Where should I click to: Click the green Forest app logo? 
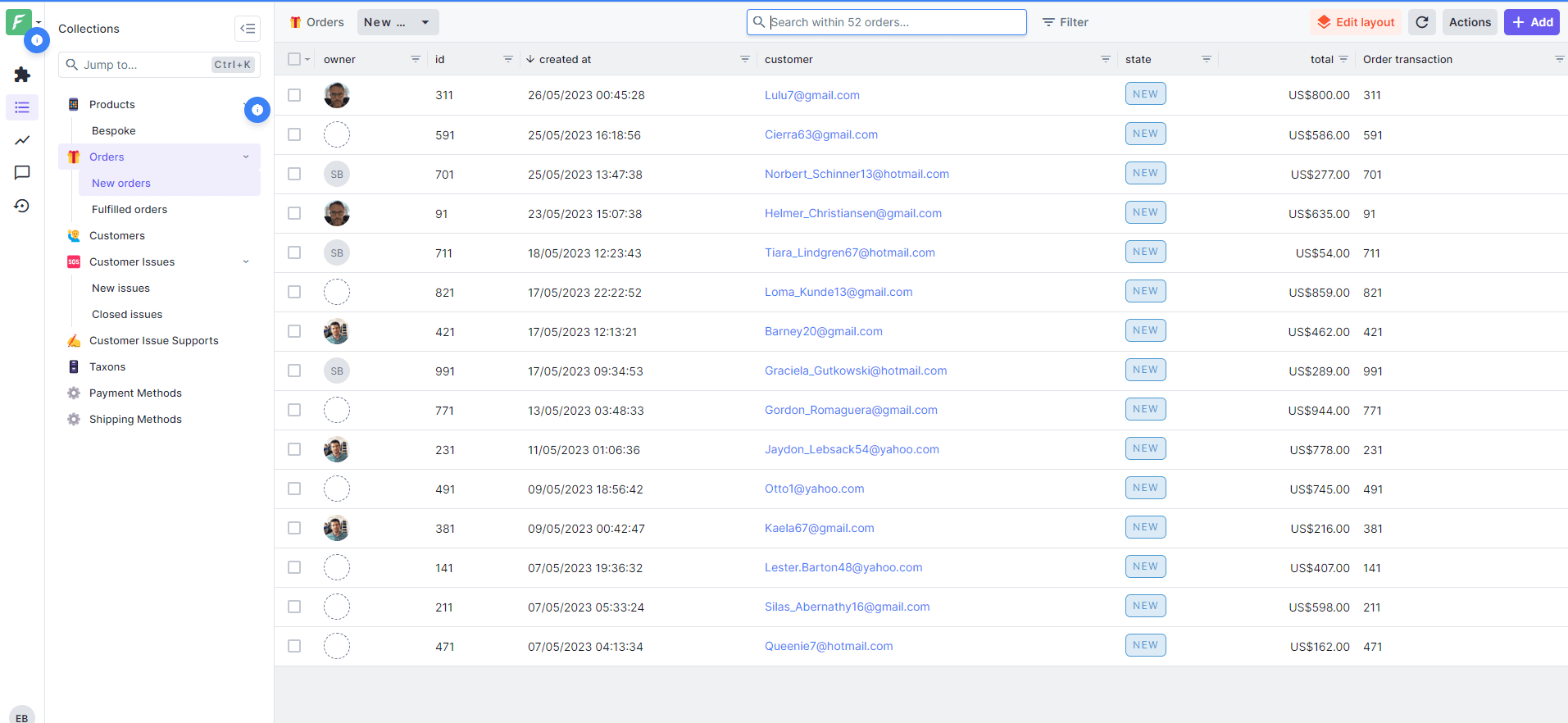click(x=18, y=22)
